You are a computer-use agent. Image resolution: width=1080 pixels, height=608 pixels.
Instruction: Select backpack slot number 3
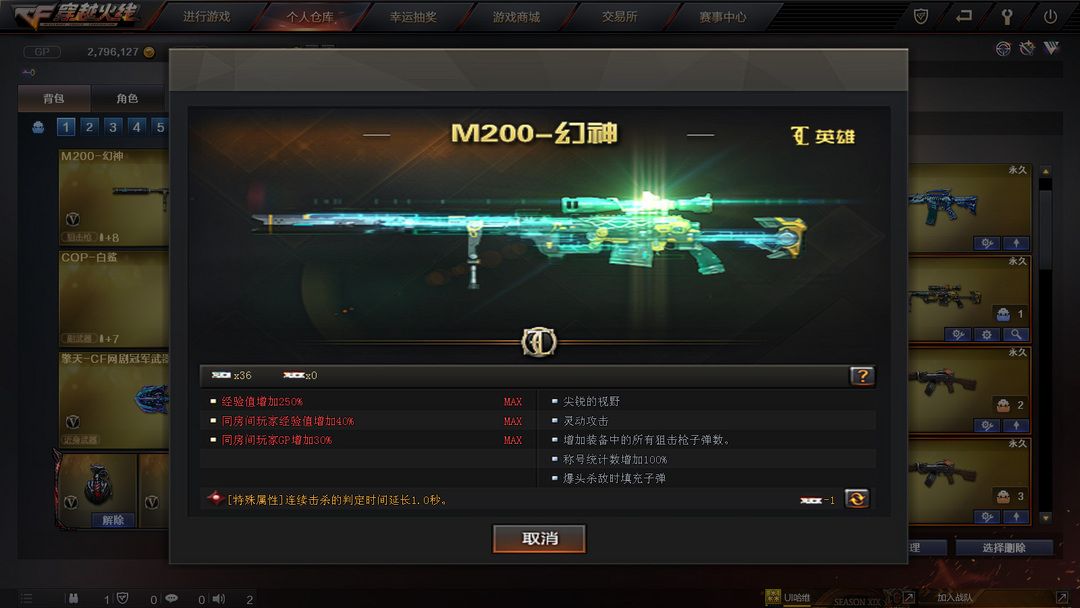(113, 127)
